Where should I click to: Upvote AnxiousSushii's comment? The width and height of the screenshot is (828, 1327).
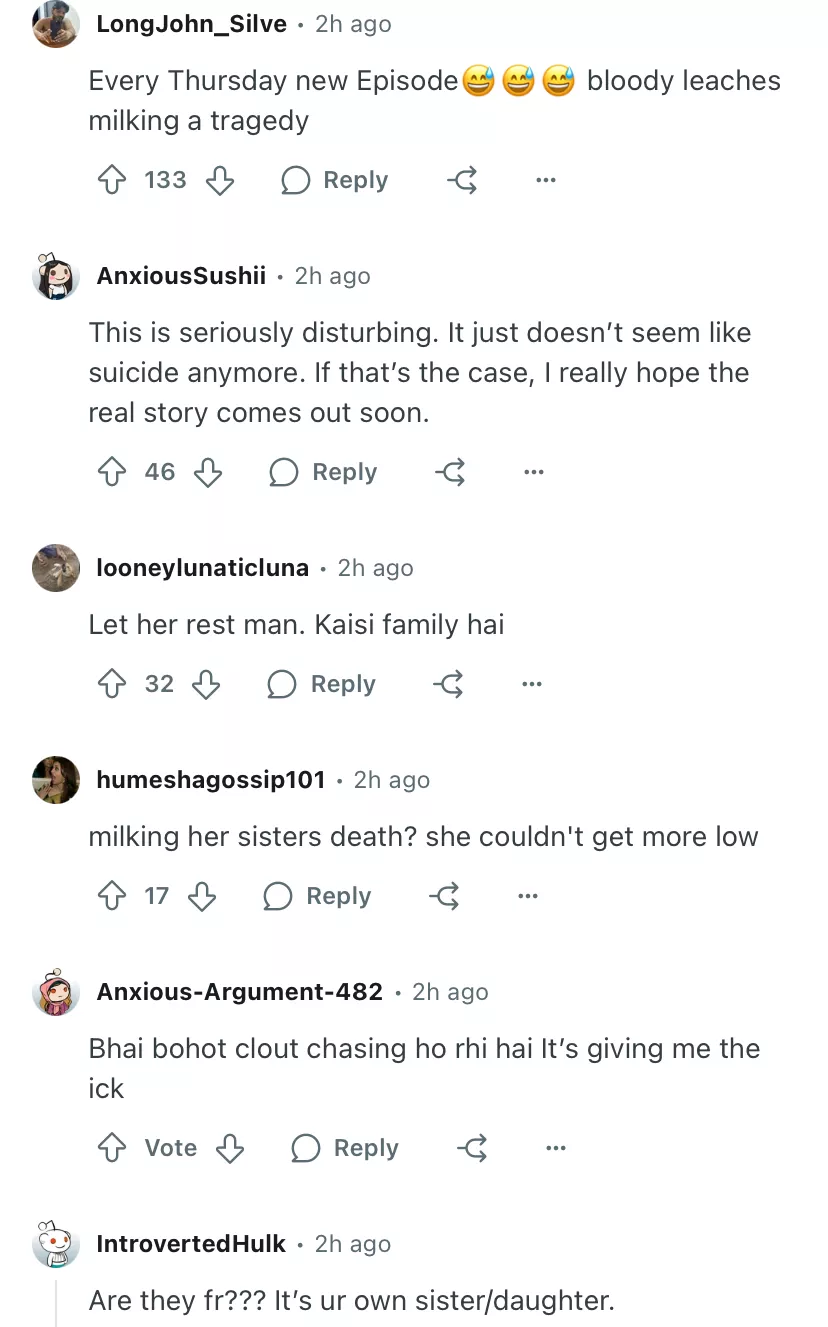coord(110,472)
